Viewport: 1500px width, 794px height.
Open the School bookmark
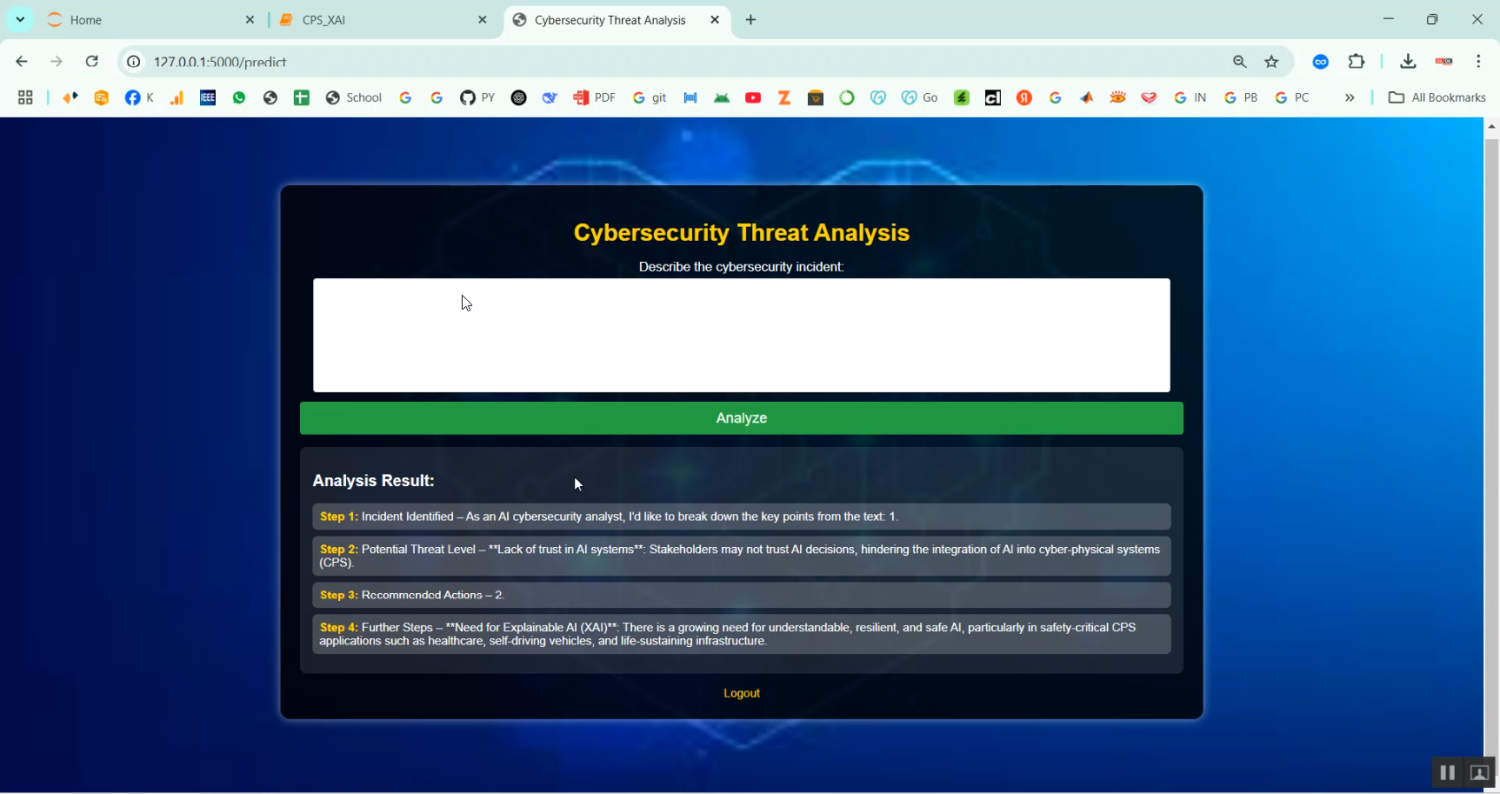[354, 98]
